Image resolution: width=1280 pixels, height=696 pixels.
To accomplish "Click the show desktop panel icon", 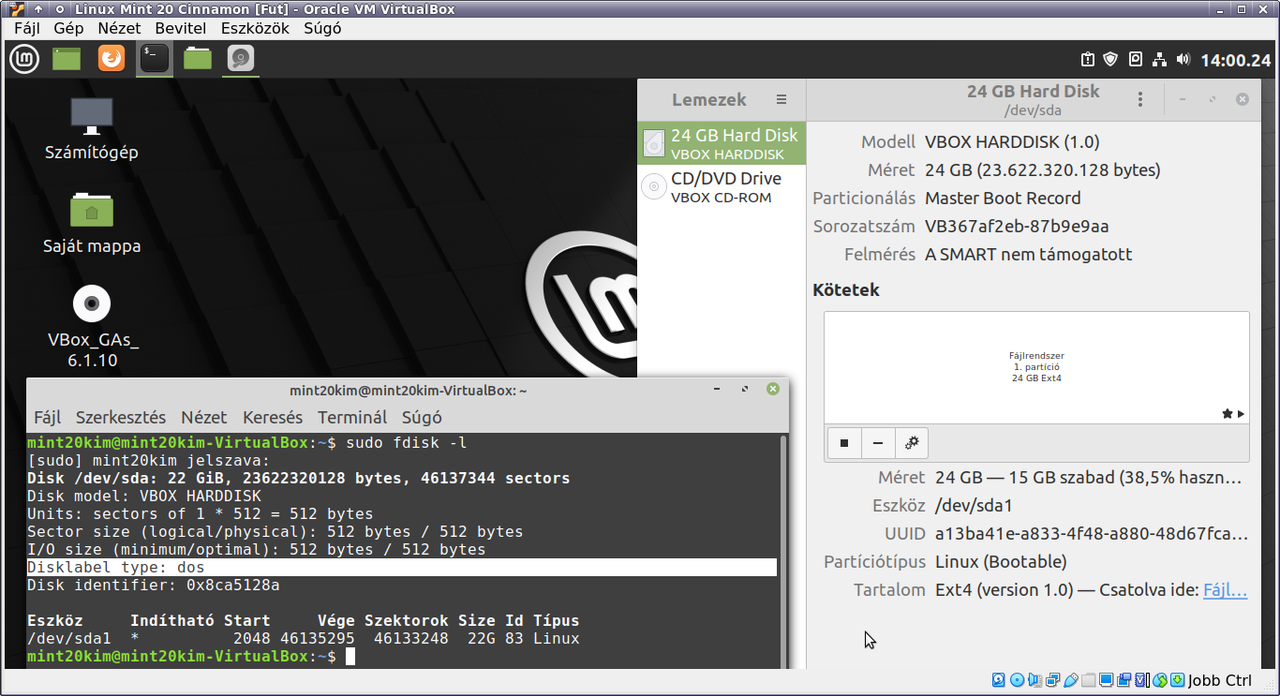I will click(x=66, y=59).
